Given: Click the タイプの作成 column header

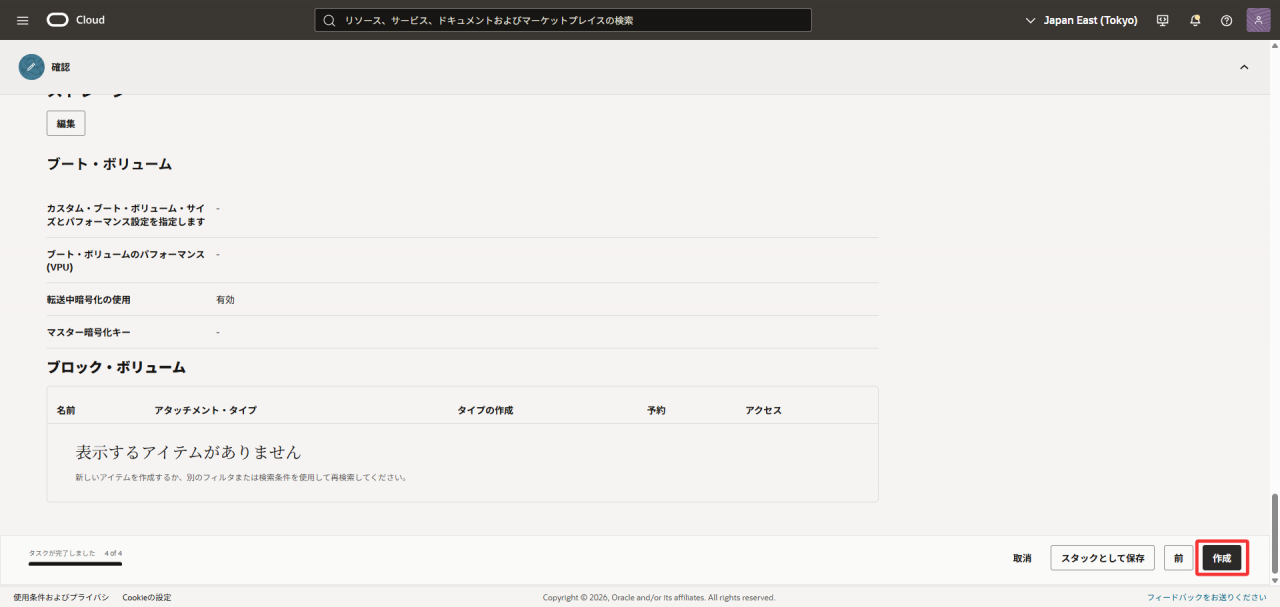Looking at the screenshot, I should tap(485, 410).
